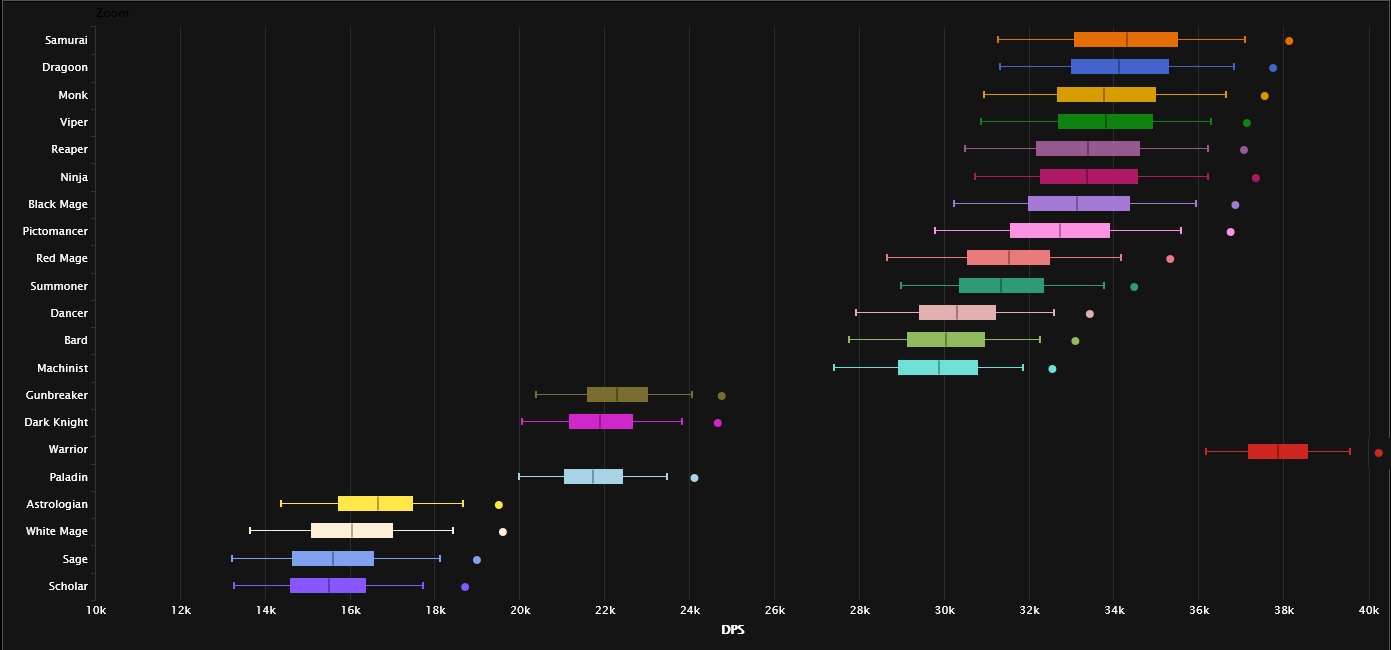Click the Dark Knight magenta box

tap(601, 422)
